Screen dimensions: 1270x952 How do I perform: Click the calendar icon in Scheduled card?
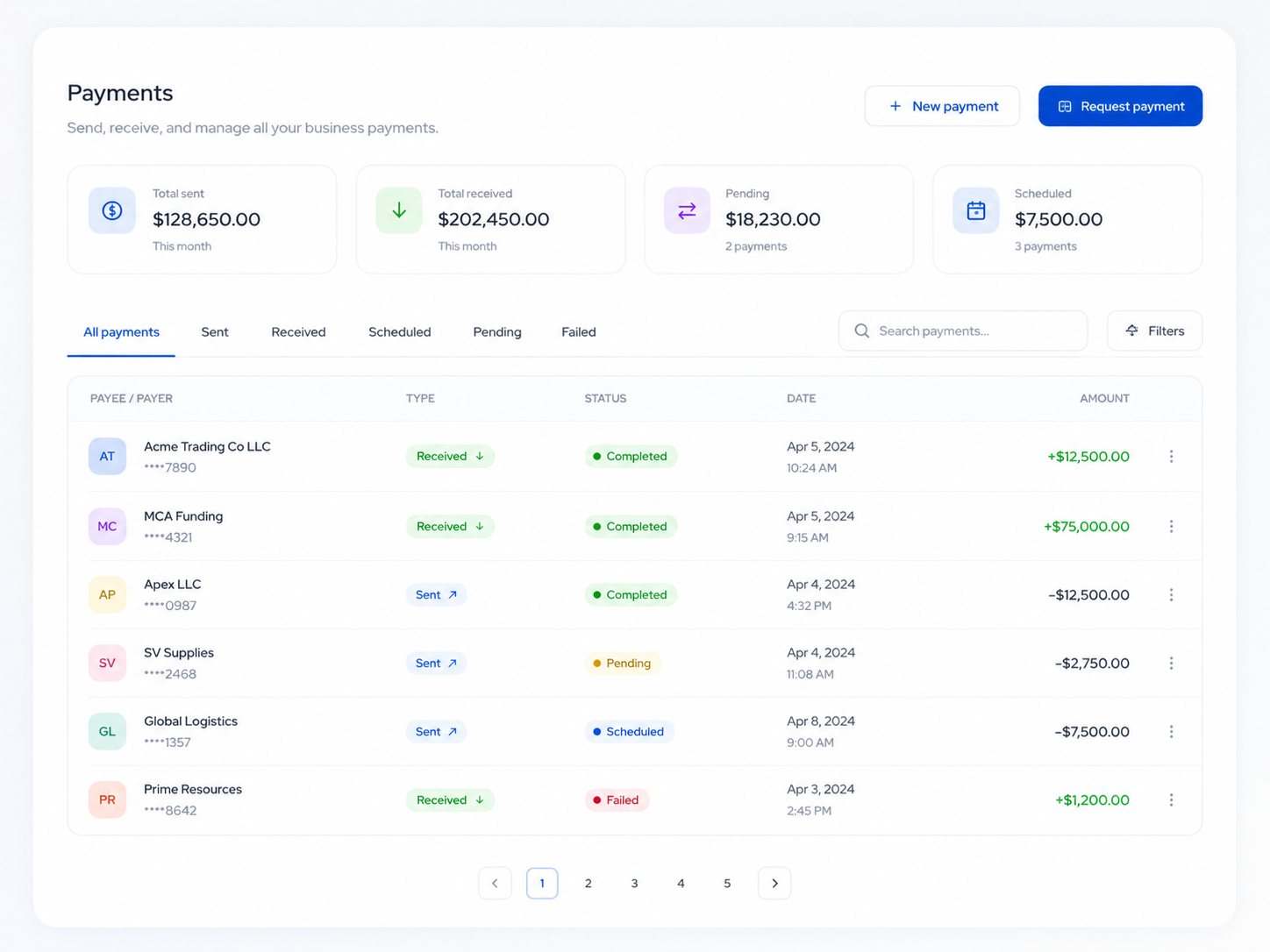976,210
